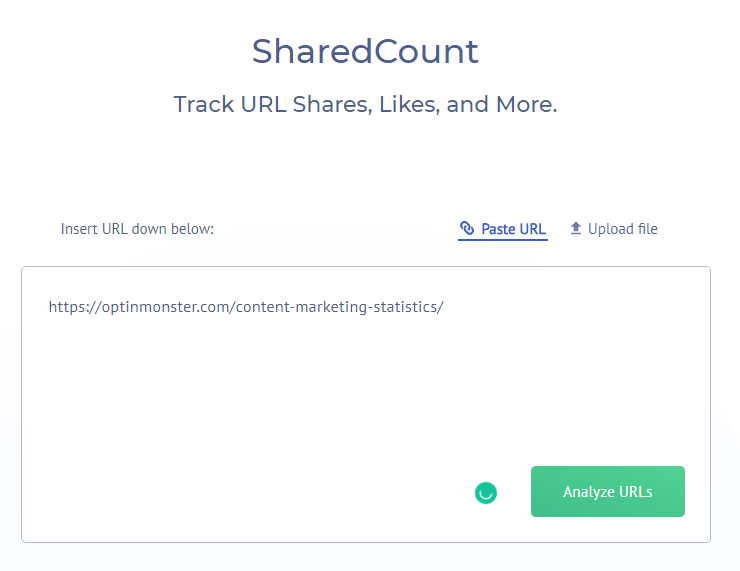Image resolution: width=740 pixels, height=571 pixels.
Task: Click the chain-link icon next to Paste URL
Action: tap(467, 228)
